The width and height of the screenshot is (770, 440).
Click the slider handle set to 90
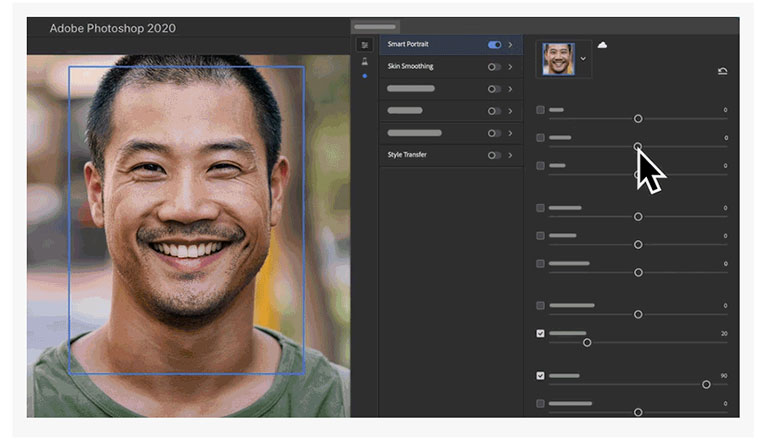(706, 384)
